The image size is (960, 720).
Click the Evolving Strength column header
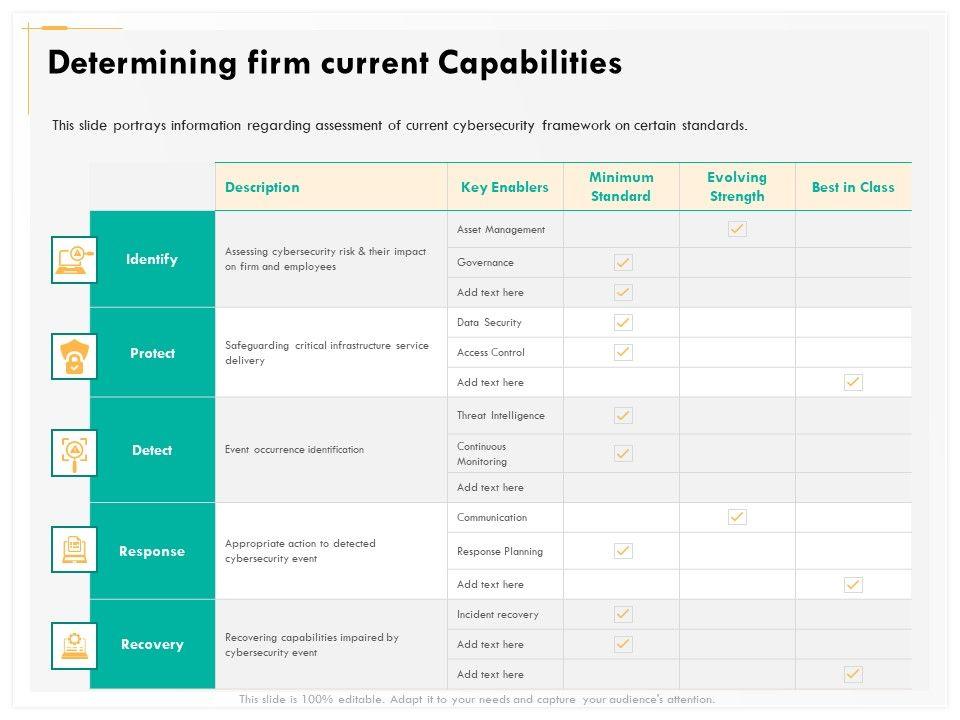pos(737,187)
